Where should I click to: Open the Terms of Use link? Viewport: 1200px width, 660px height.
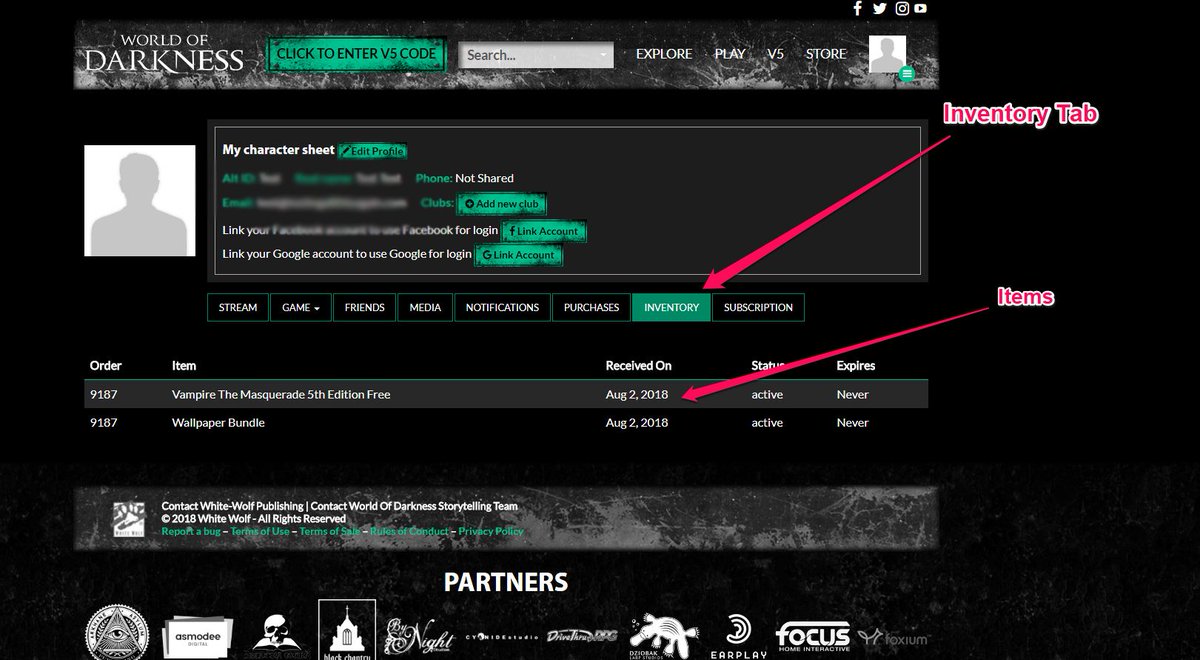click(x=260, y=531)
